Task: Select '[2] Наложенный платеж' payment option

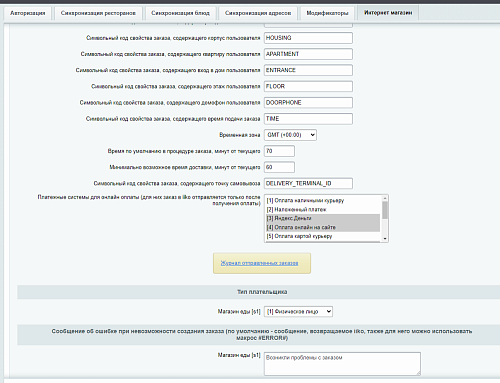Action: pyautogui.click(x=323, y=209)
